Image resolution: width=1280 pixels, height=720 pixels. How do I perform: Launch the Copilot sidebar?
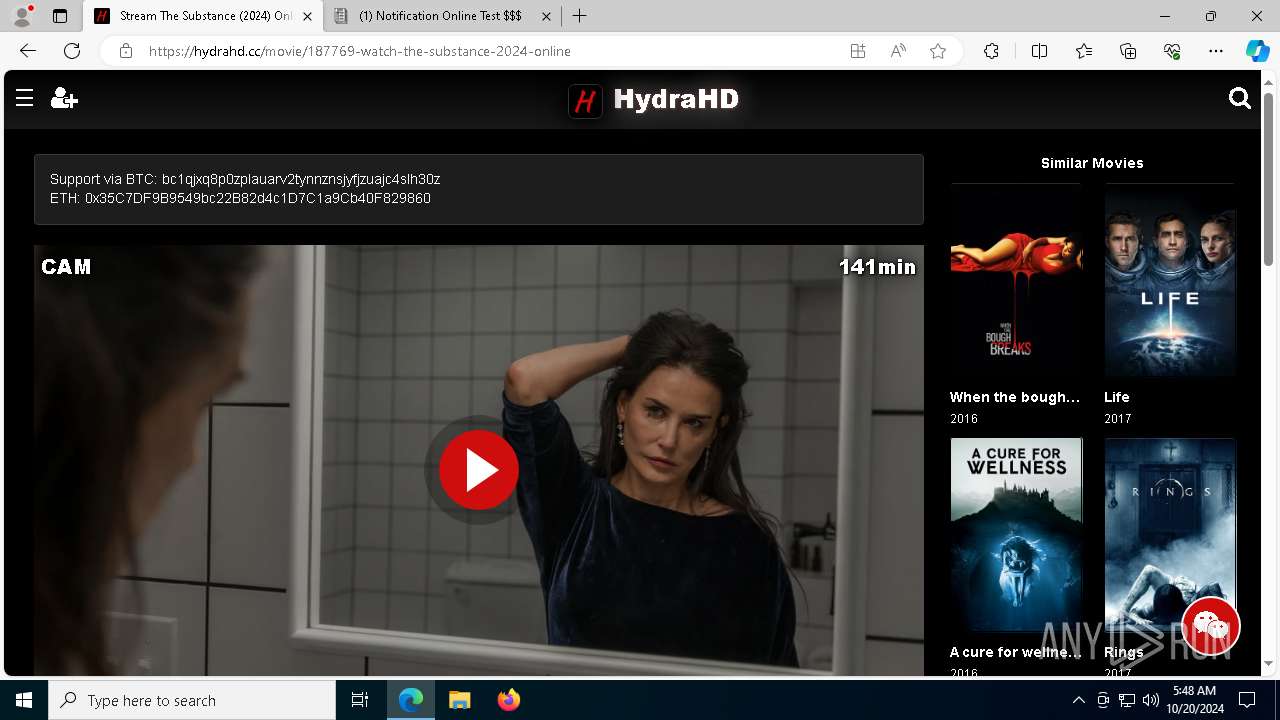[1257, 51]
